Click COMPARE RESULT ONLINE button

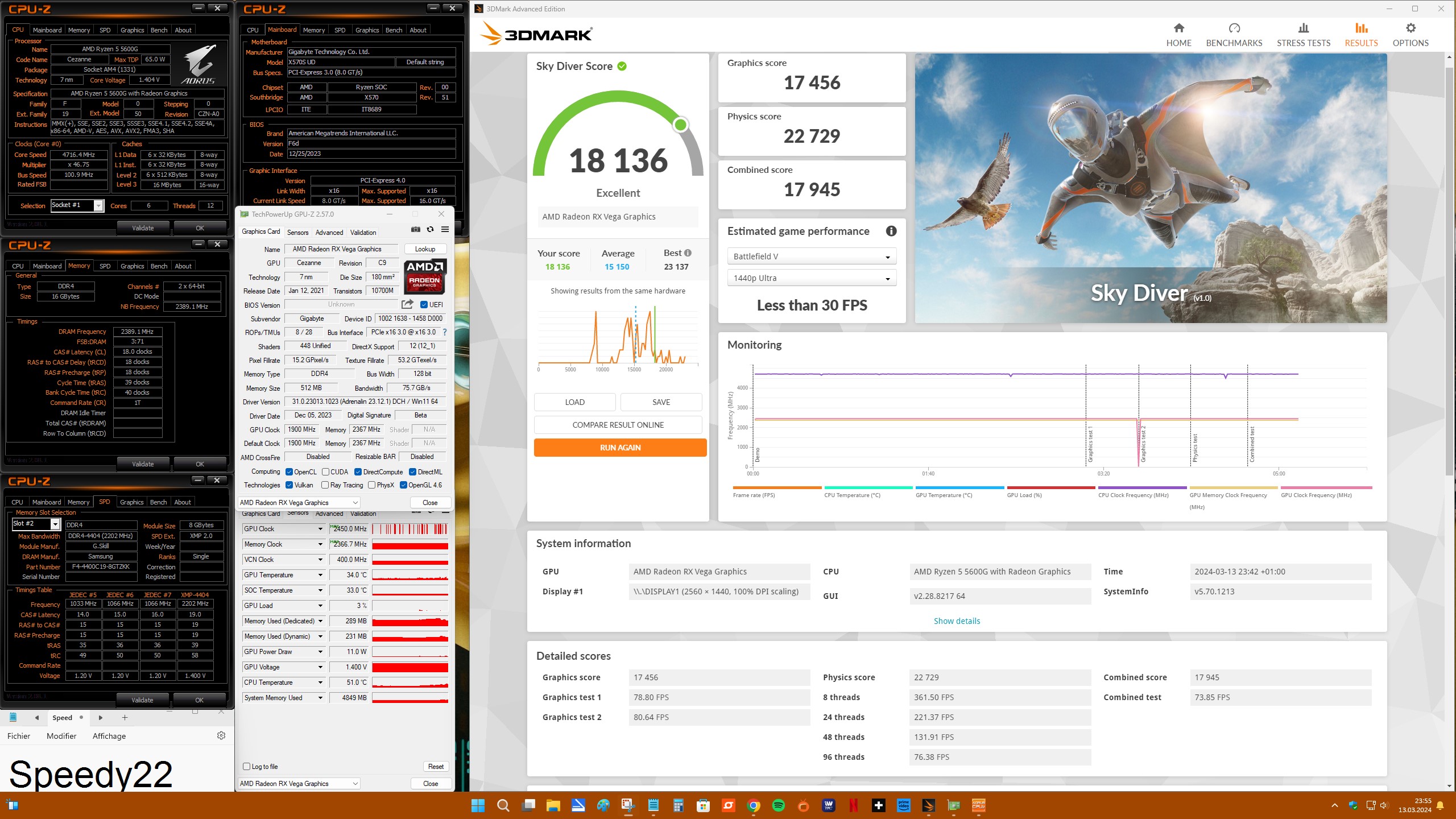point(618,425)
